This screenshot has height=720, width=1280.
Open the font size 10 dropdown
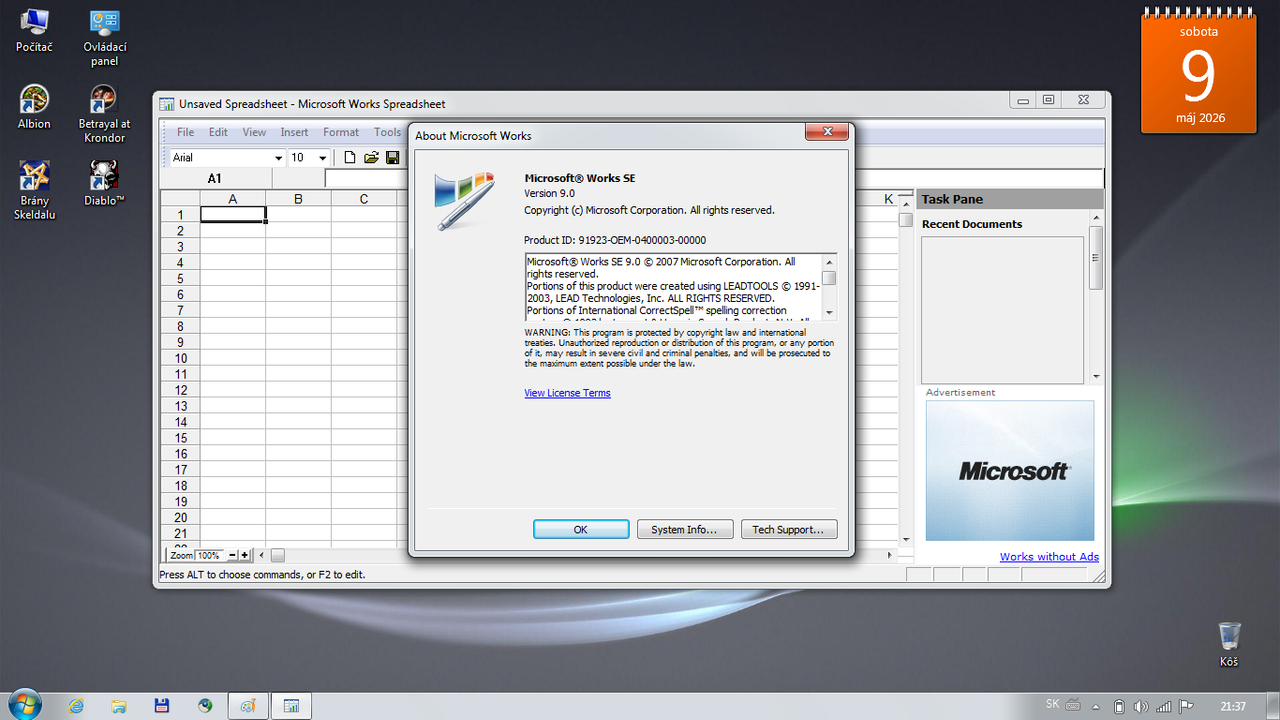pyautogui.click(x=322, y=158)
